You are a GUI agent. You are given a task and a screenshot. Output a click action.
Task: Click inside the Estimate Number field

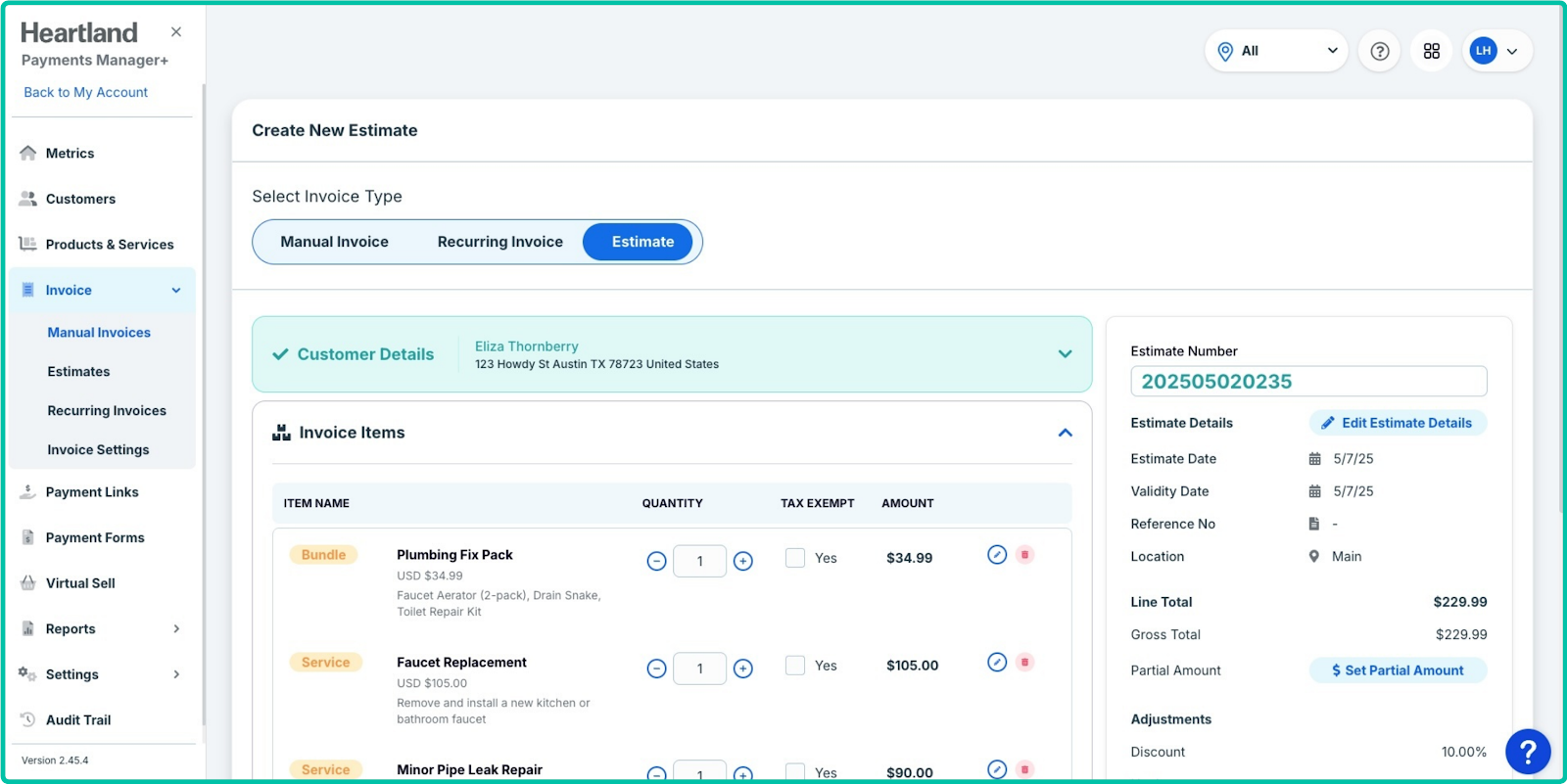click(x=1307, y=382)
